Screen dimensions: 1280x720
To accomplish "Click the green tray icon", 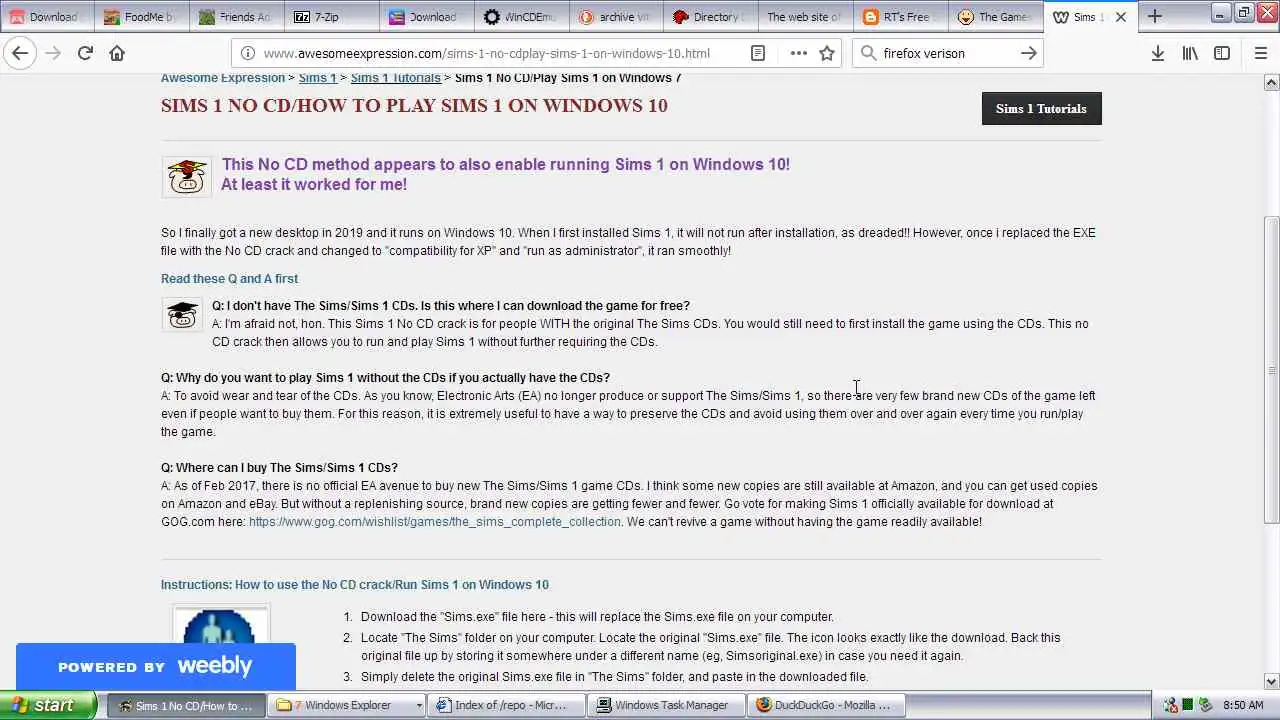I will pyautogui.click(x=1187, y=705).
